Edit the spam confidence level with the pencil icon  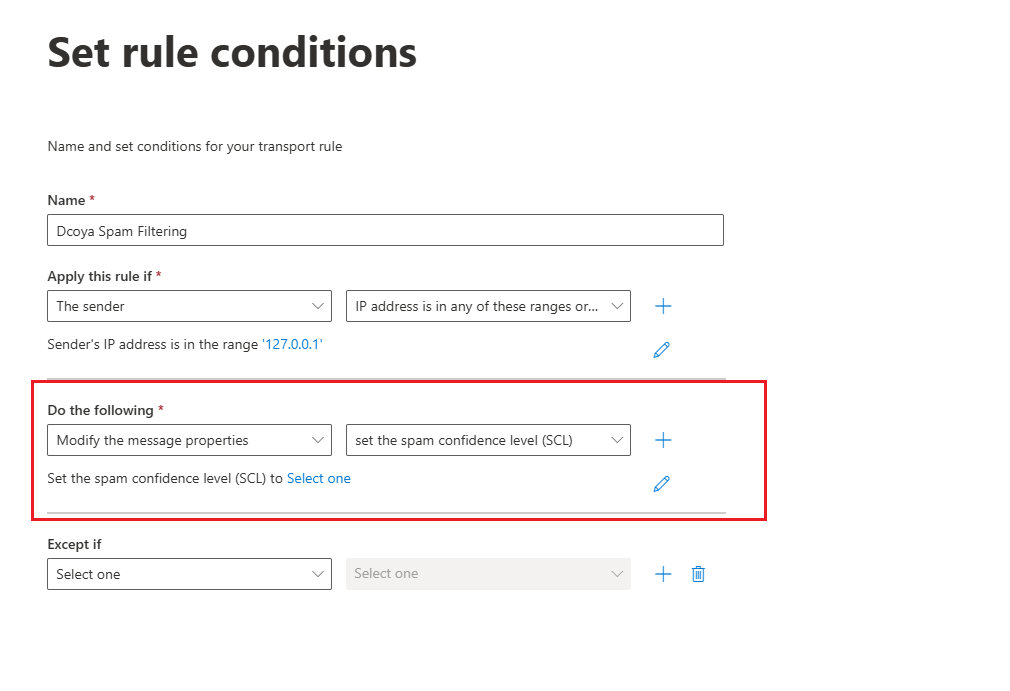coord(662,484)
